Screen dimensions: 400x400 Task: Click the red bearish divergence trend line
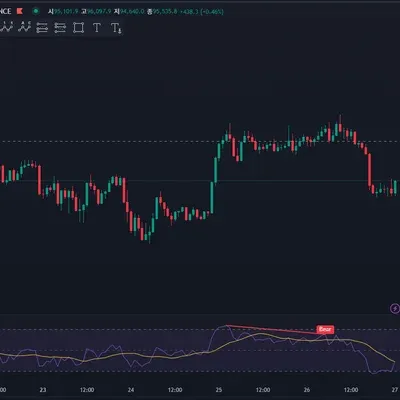coord(271,329)
